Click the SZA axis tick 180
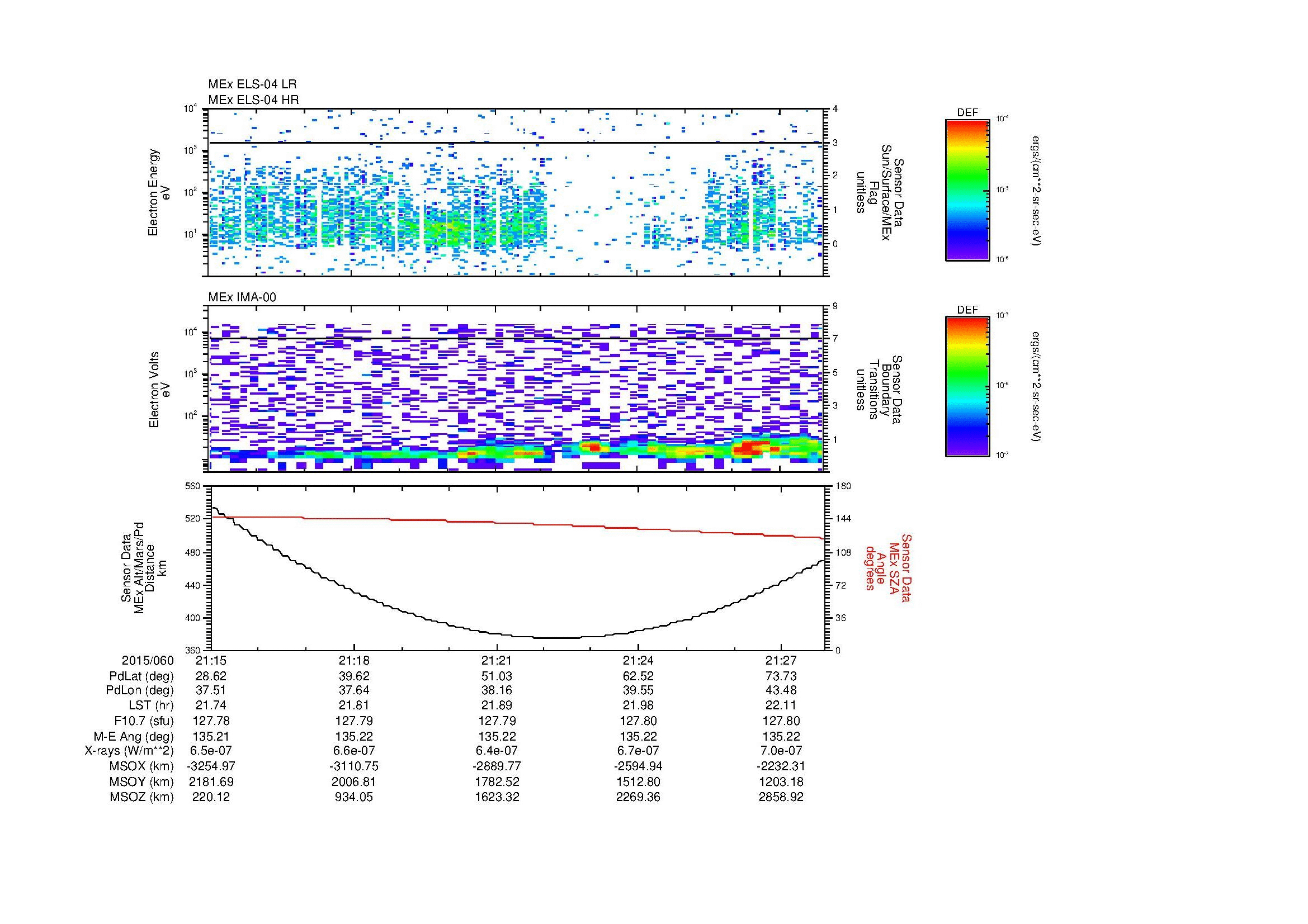1308x924 pixels. pyautogui.click(x=843, y=486)
